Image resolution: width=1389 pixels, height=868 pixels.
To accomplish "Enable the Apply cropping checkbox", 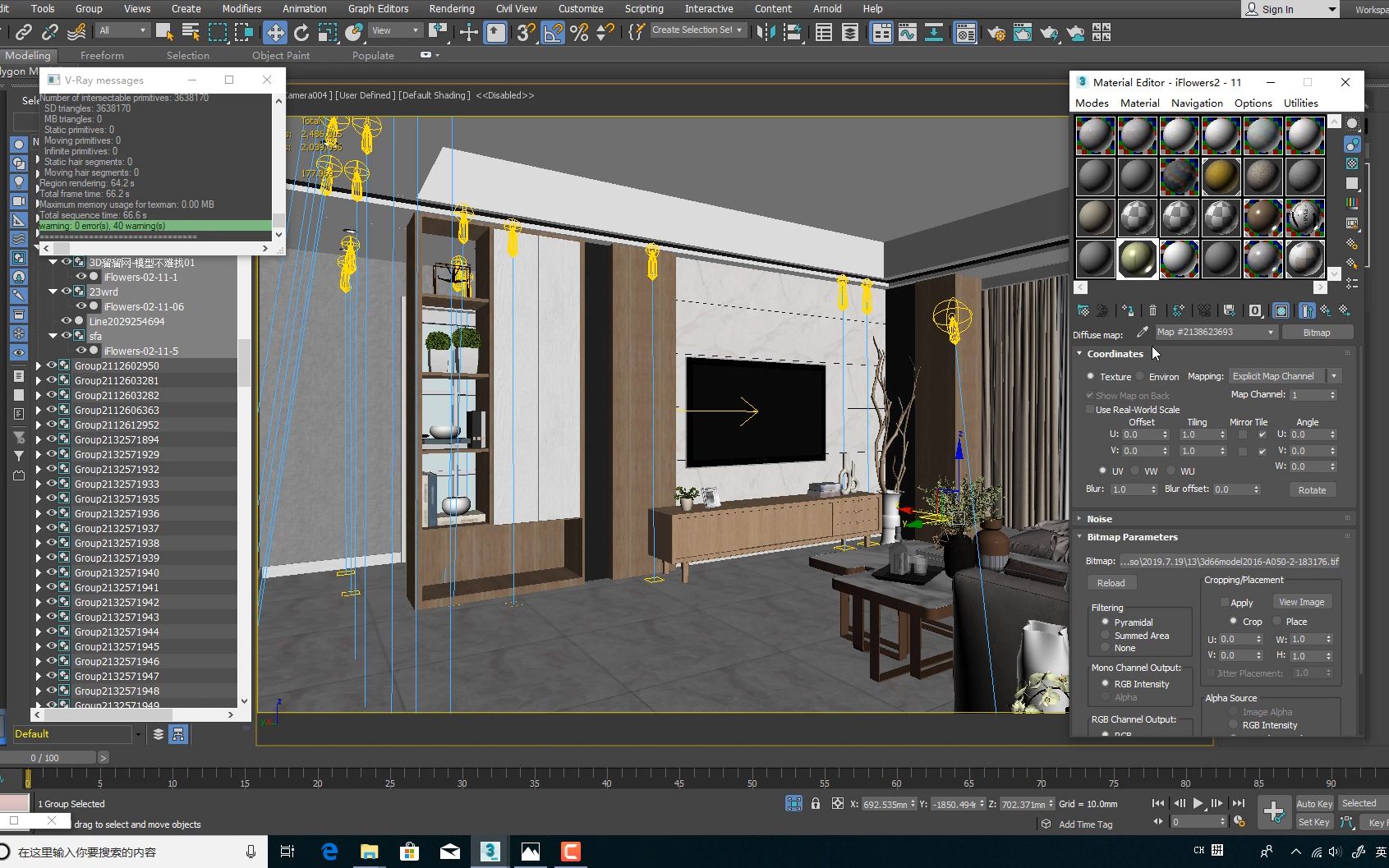I will [x=1224, y=602].
